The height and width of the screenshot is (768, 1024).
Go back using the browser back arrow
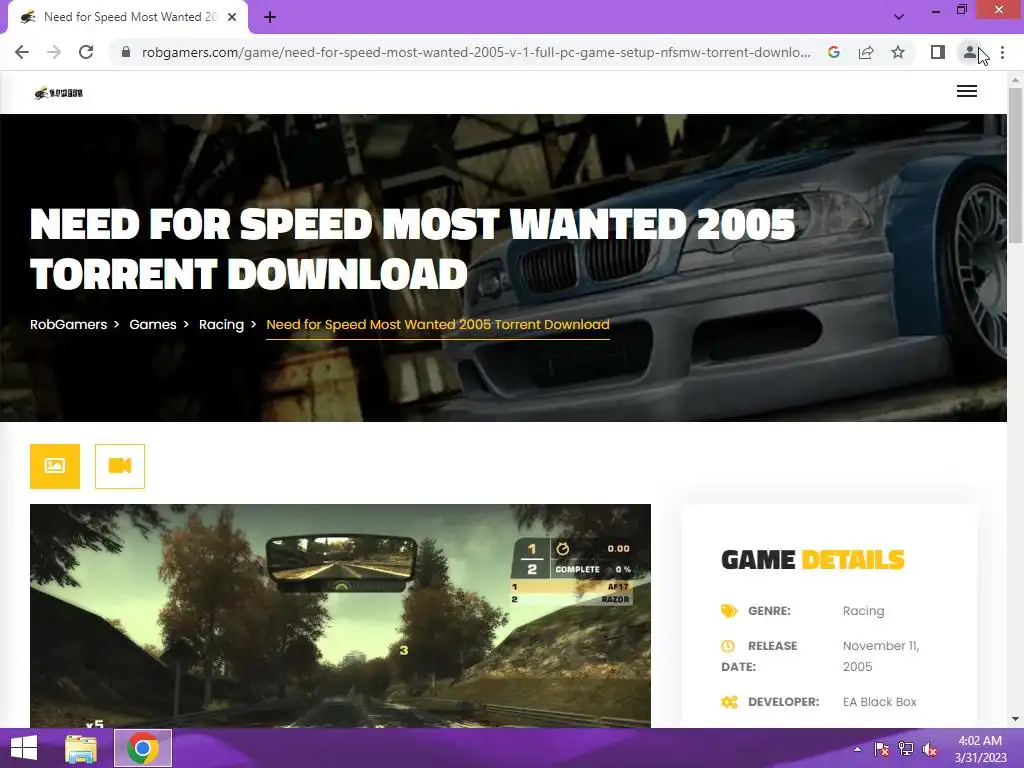pos(22,52)
